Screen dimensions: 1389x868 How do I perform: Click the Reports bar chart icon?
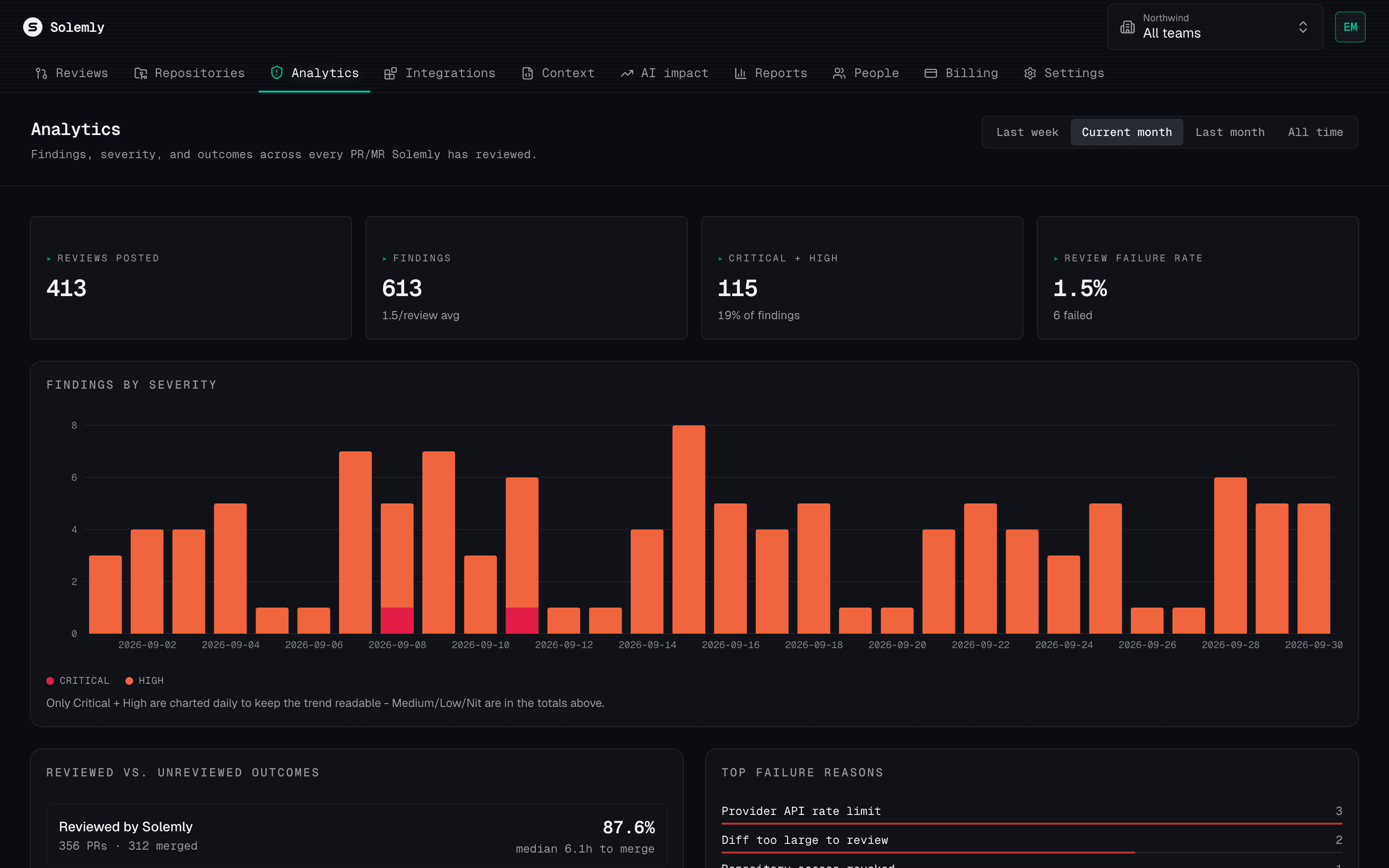pos(740,73)
